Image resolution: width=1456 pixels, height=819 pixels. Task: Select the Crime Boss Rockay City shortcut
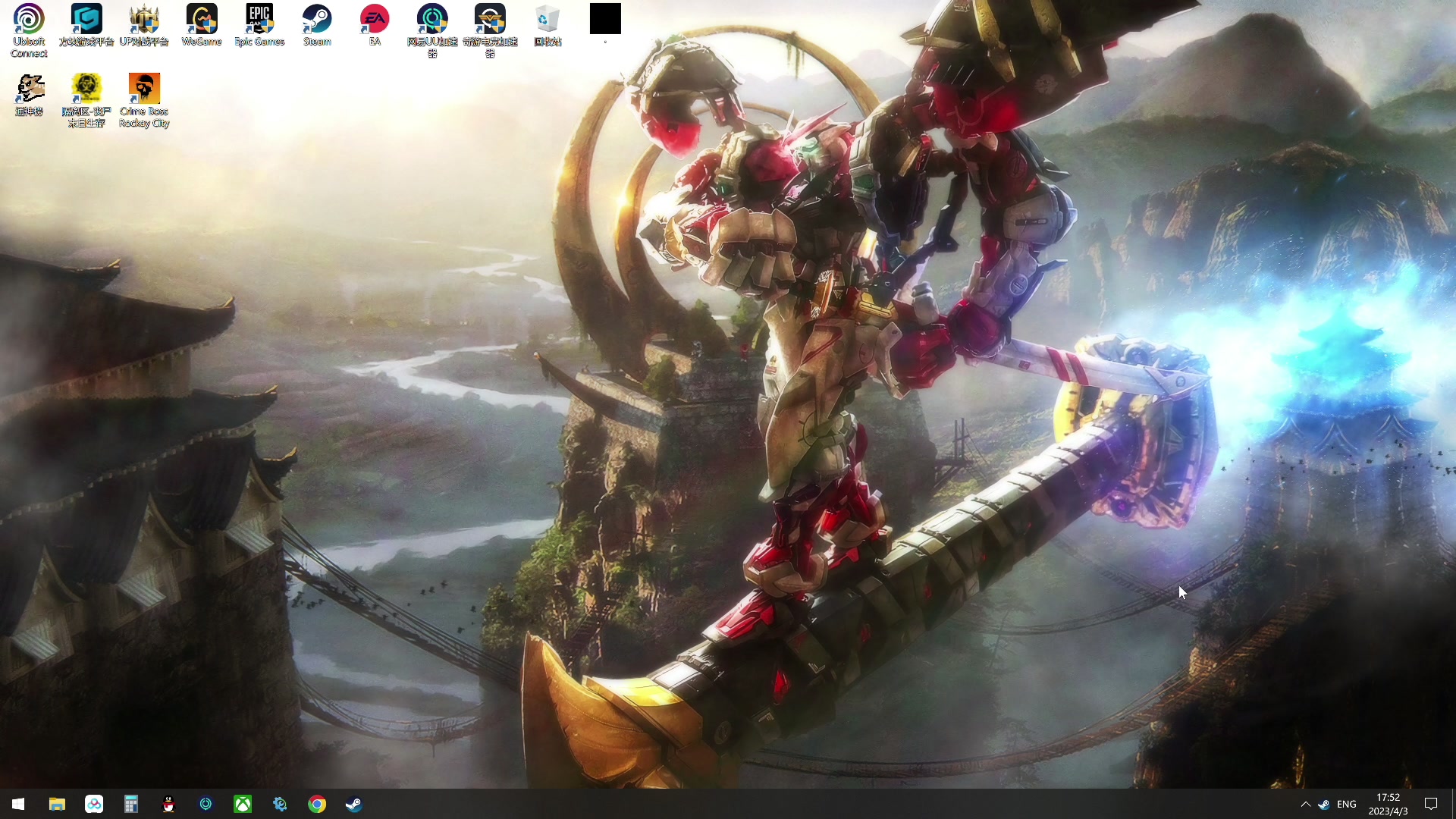click(x=144, y=100)
